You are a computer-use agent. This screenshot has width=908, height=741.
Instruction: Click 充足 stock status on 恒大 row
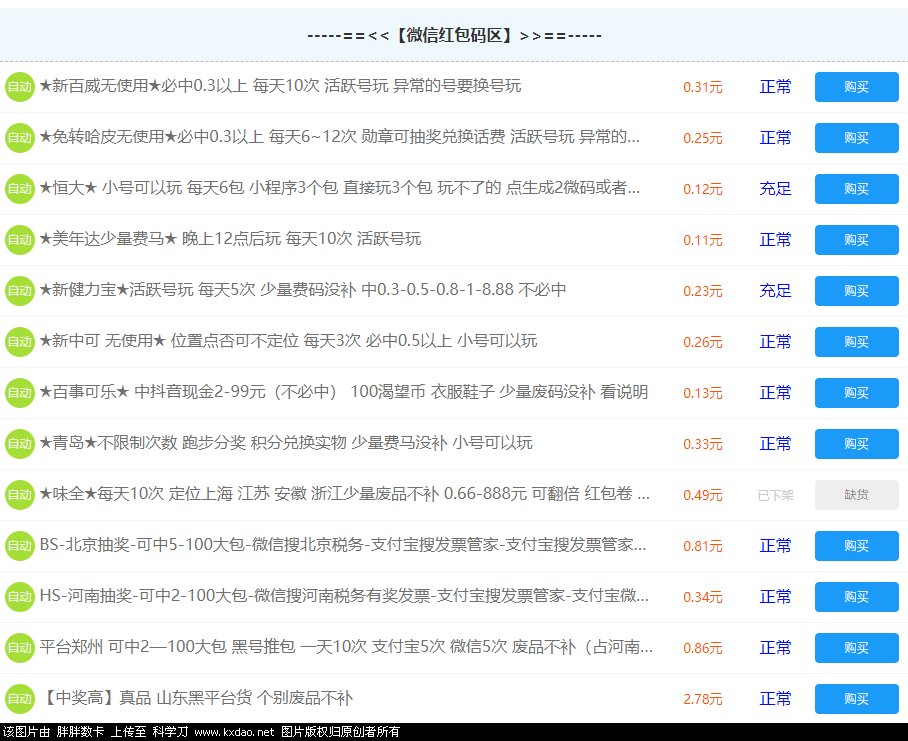tap(775, 189)
